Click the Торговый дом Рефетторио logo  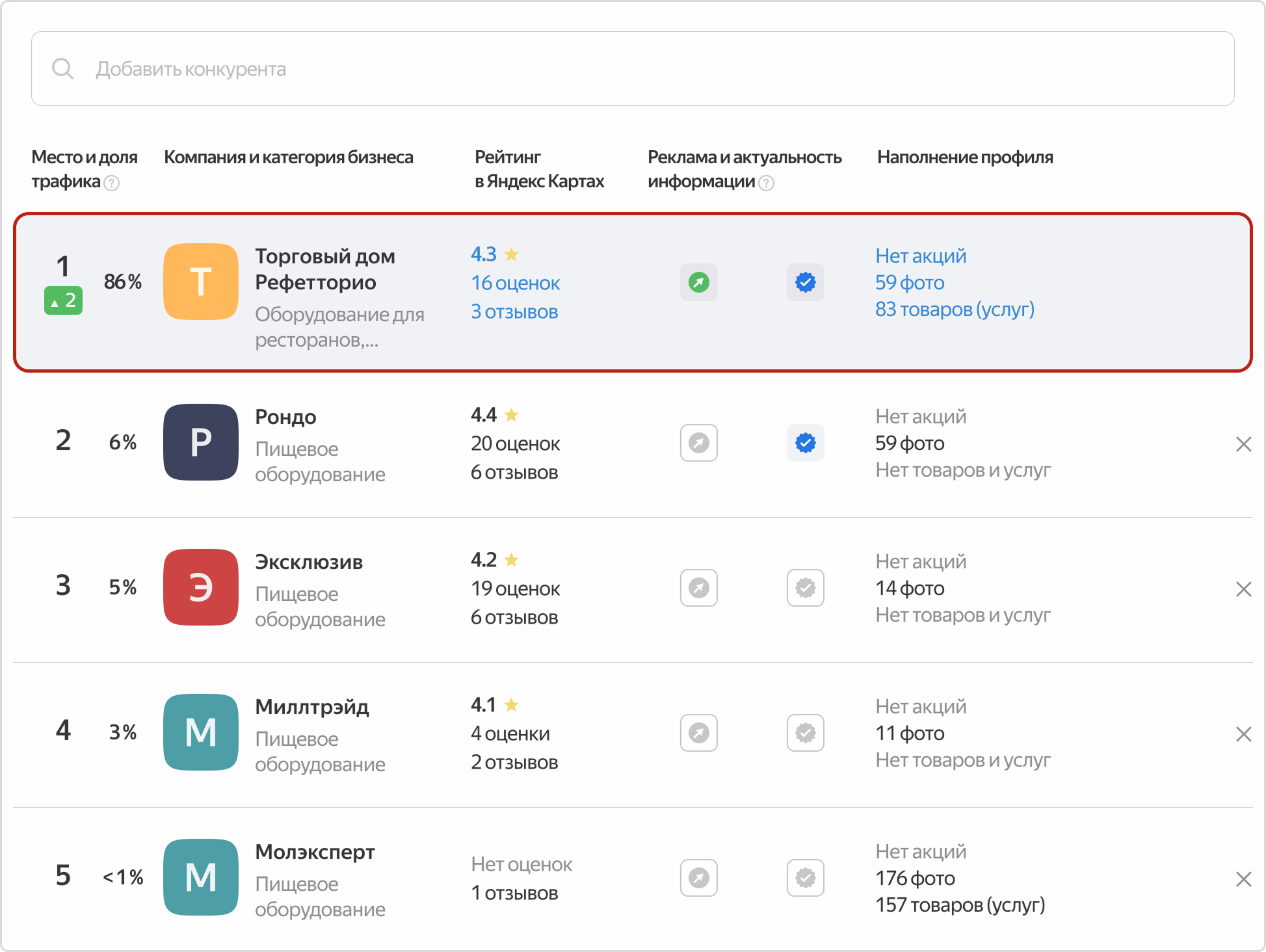pos(200,282)
